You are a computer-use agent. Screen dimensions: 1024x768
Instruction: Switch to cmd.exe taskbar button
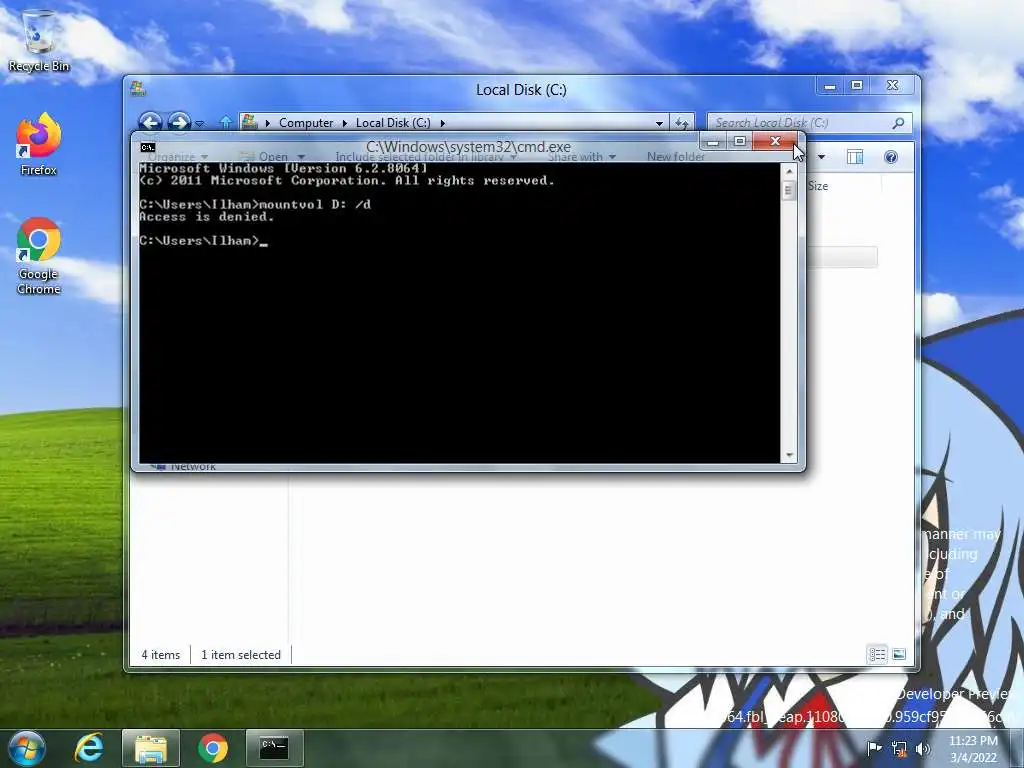[274, 748]
